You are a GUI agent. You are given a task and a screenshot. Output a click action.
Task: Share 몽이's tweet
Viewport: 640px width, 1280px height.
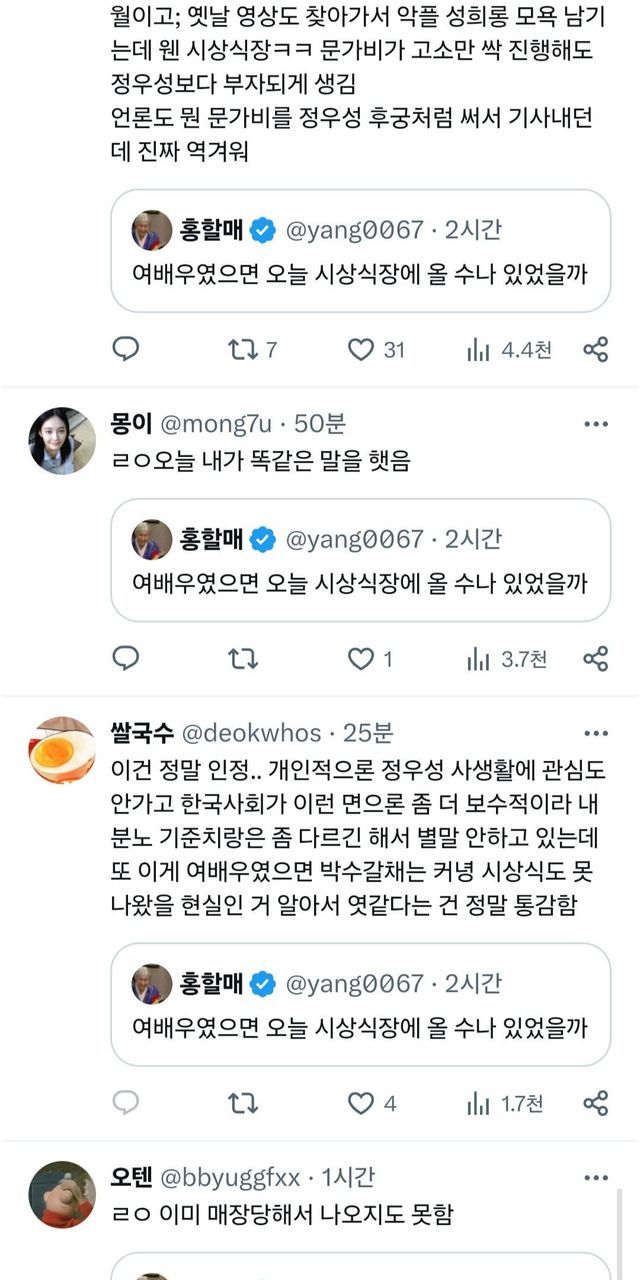(596, 658)
